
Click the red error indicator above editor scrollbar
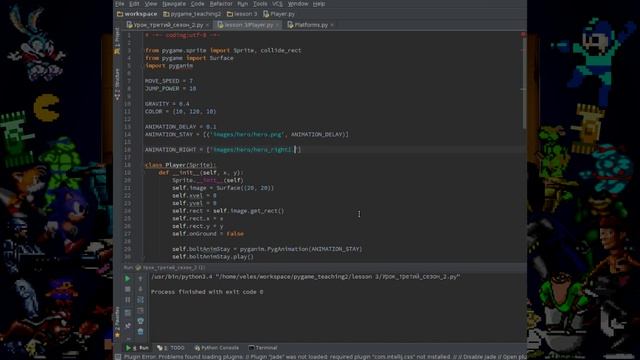click(523, 35)
